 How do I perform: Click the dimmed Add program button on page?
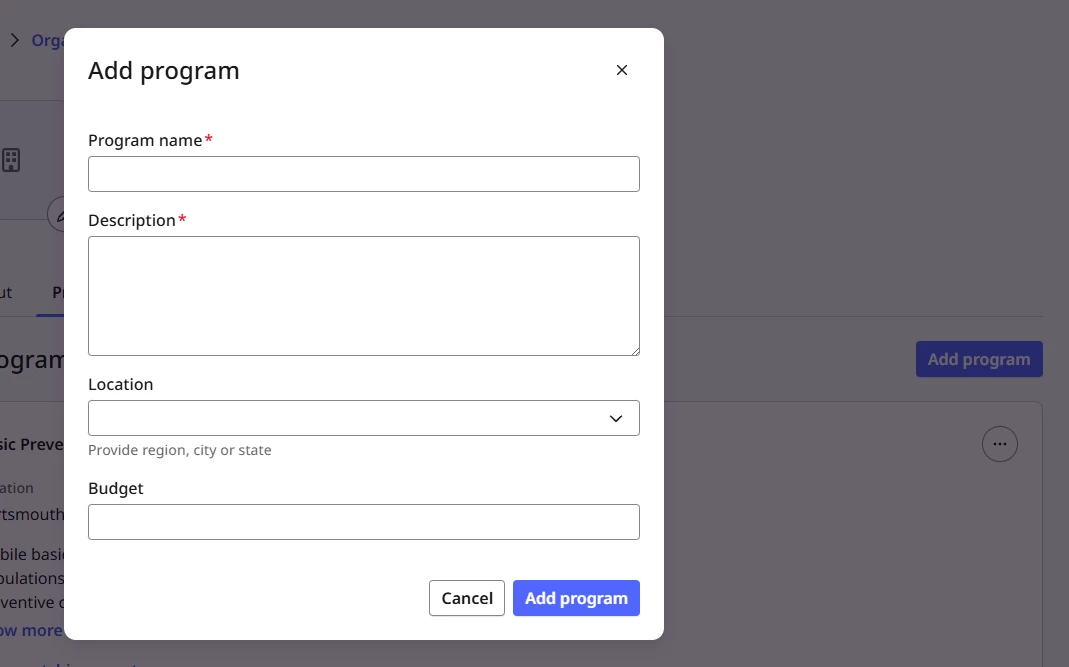tap(979, 359)
